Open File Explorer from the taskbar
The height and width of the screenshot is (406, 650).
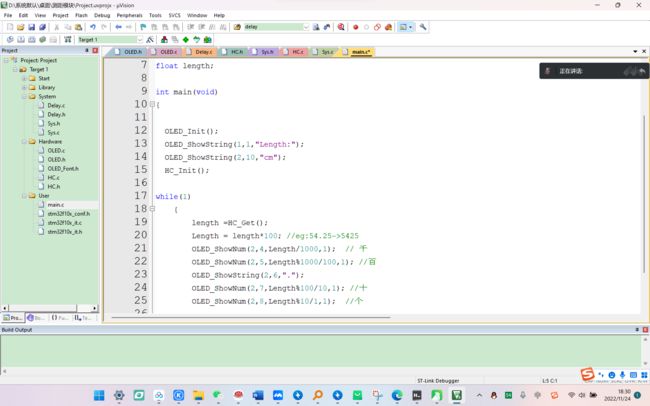pyautogui.click(x=198, y=395)
